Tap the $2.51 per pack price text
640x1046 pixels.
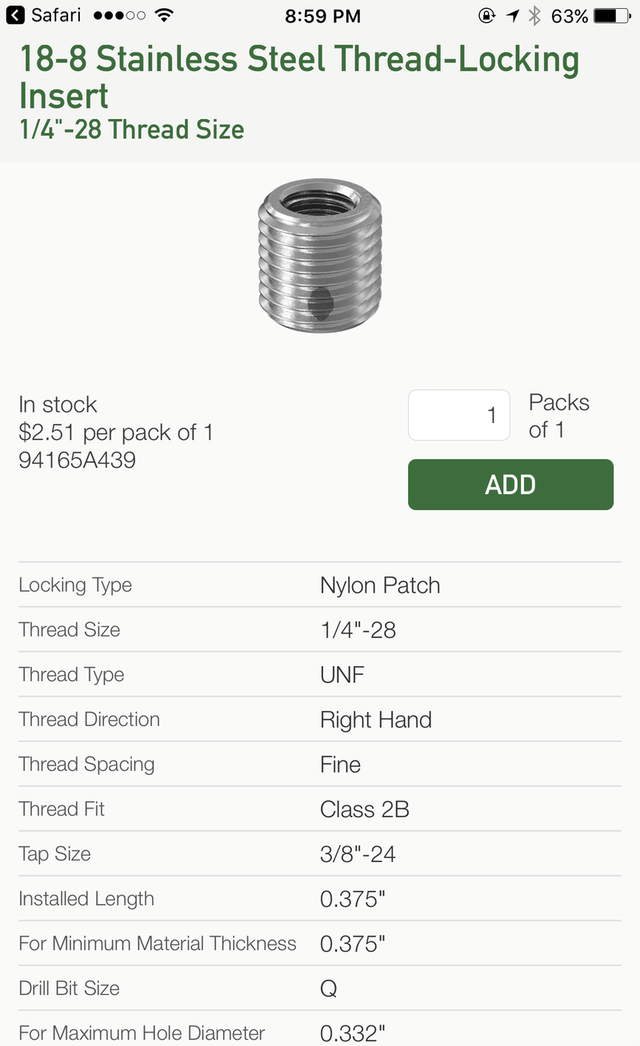pyautogui.click(x=116, y=432)
